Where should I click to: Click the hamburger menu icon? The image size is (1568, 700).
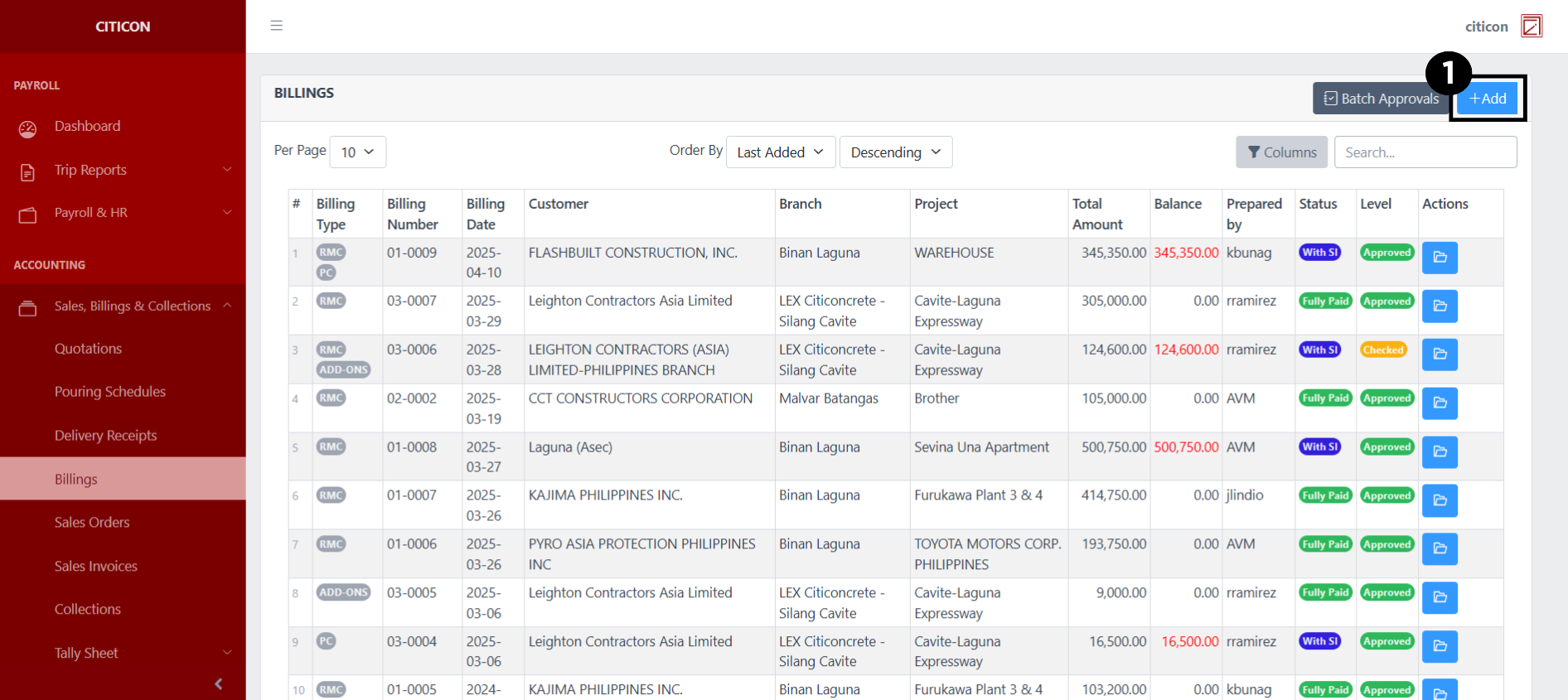click(277, 26)
